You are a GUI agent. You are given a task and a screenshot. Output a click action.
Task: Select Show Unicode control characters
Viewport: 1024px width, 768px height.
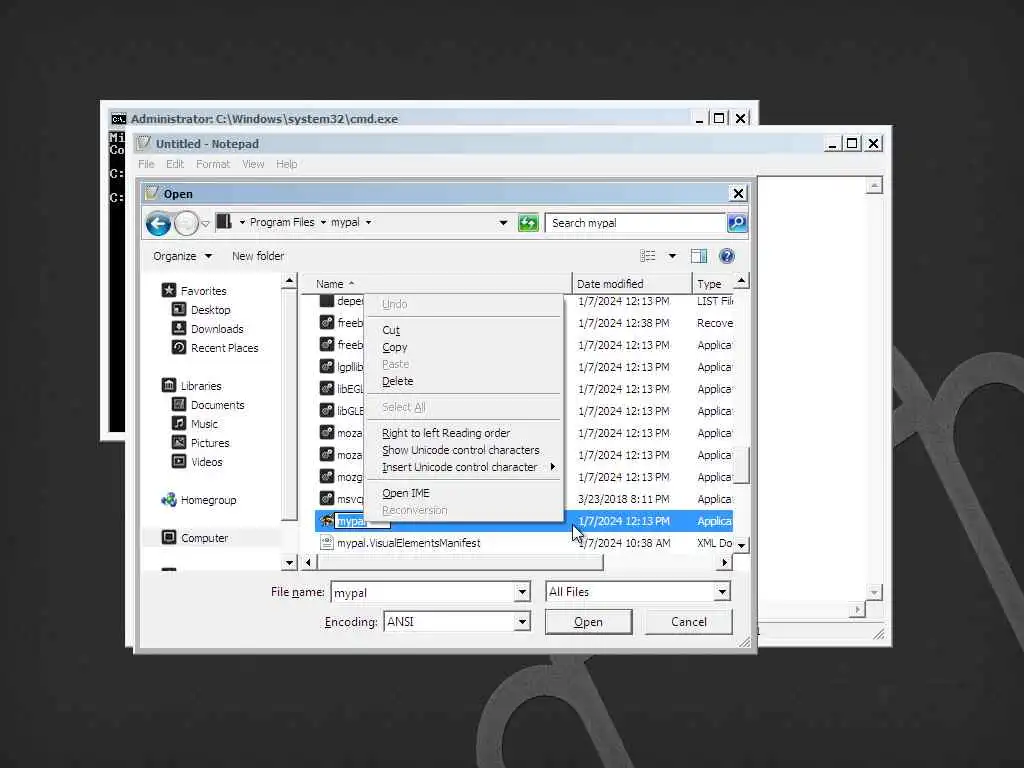click(x=460, y=450)
